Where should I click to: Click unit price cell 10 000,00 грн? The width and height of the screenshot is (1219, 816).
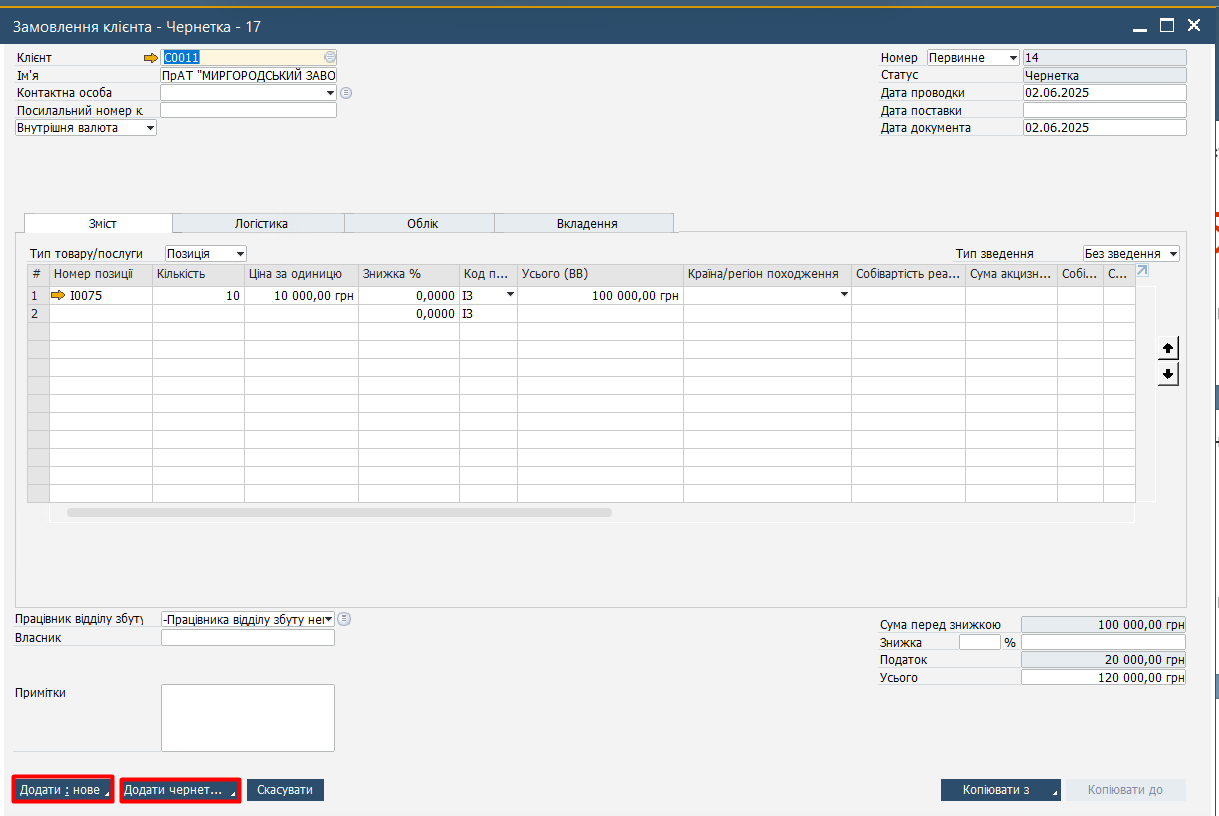(301, 296)
